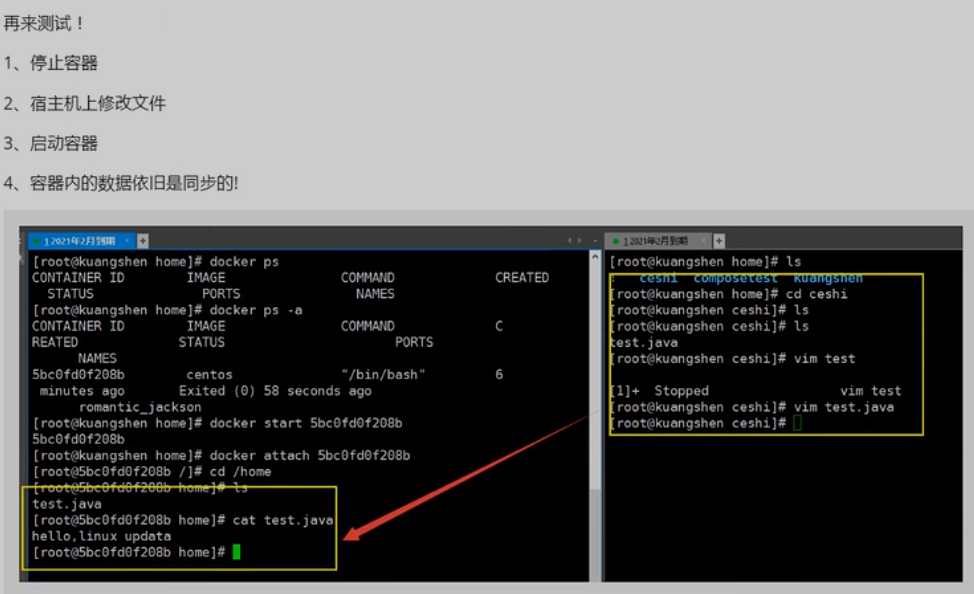Click the left terminal scrollbar up arrow
The width and height of the screenshot is (974, 594).
pyautogui.click(x=595, y=256)
